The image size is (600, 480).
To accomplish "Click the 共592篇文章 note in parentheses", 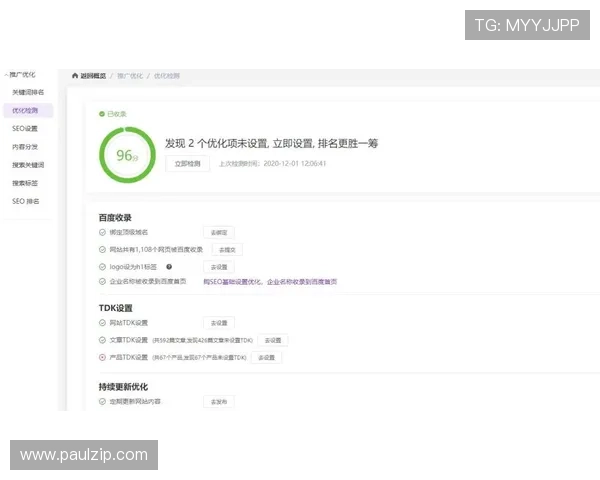I will [203, 340].
